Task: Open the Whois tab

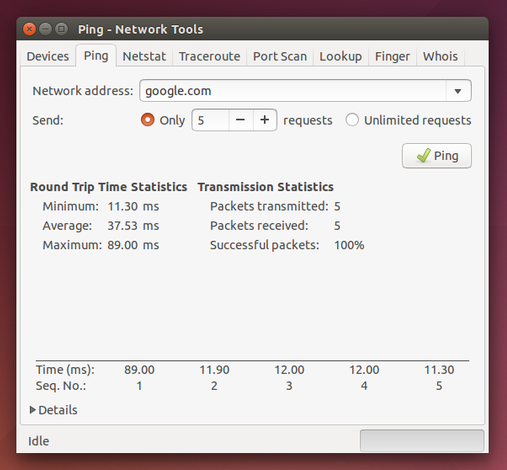Action: [x=440, y=56]
